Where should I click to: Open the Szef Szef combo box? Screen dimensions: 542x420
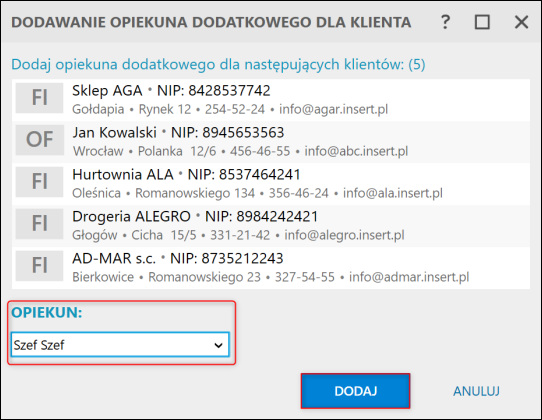120,345
